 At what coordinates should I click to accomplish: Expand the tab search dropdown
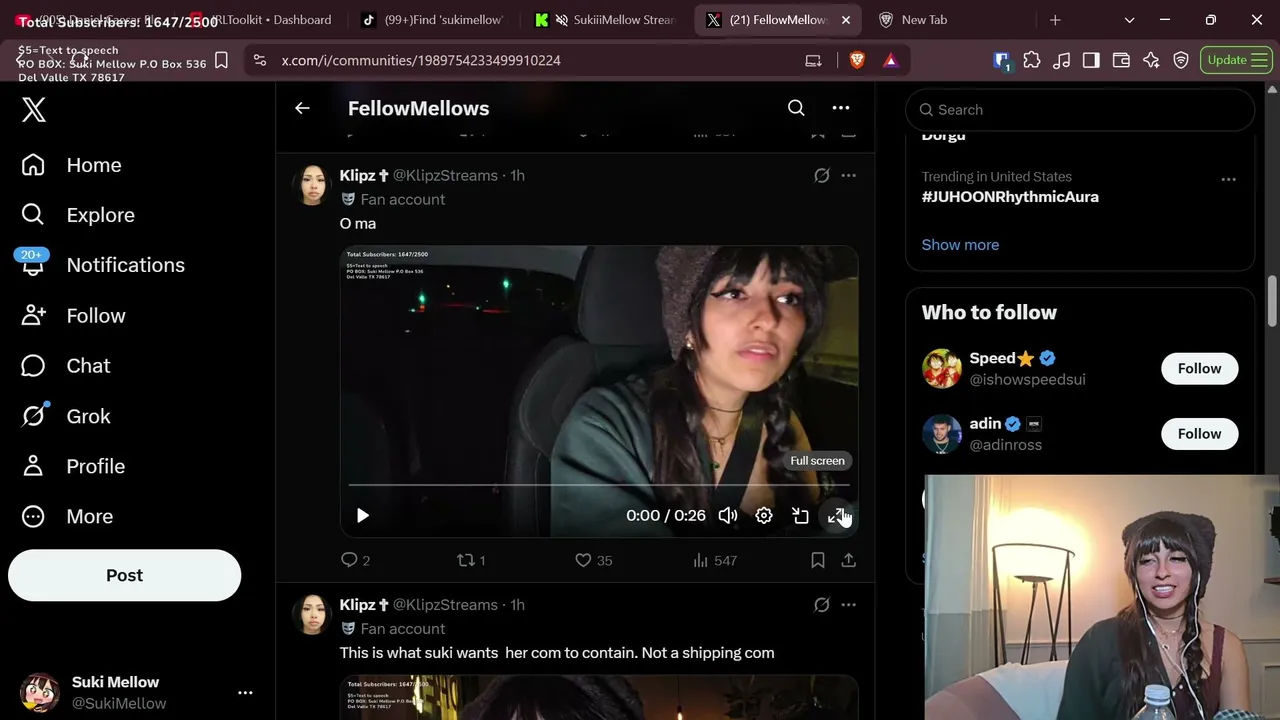pos(1129,20)
